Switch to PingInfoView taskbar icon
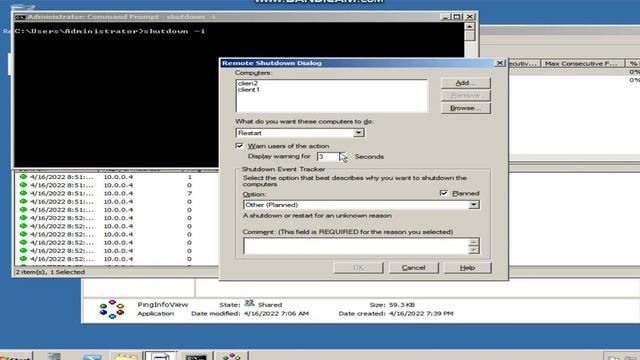Image resolution: width=640 pixels, height=360 pixels. (x=231, y=356)
